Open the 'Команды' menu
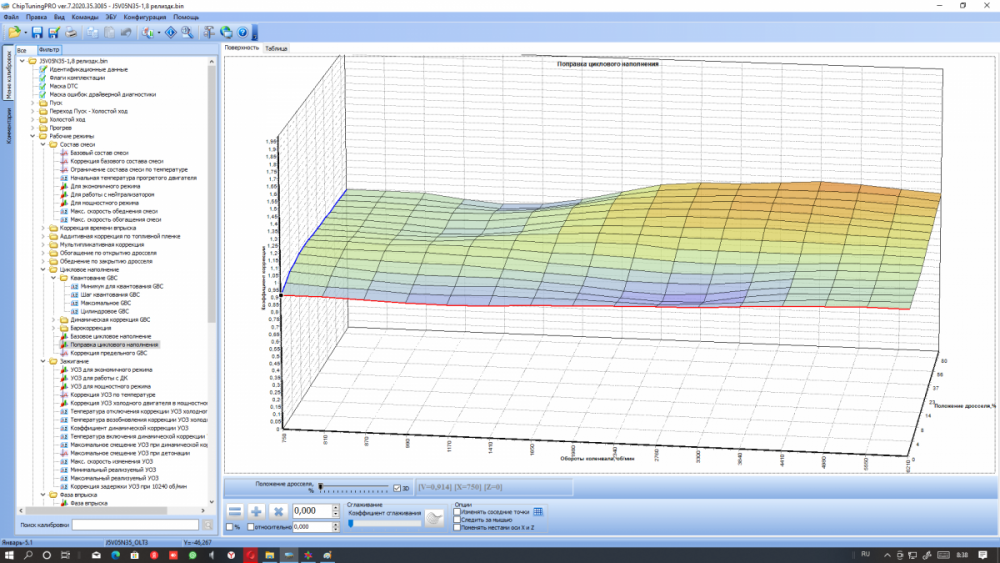 86,18
